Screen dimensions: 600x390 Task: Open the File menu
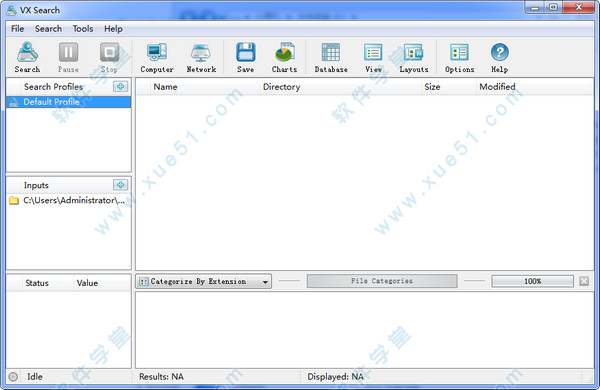click(x=17, y=29)
